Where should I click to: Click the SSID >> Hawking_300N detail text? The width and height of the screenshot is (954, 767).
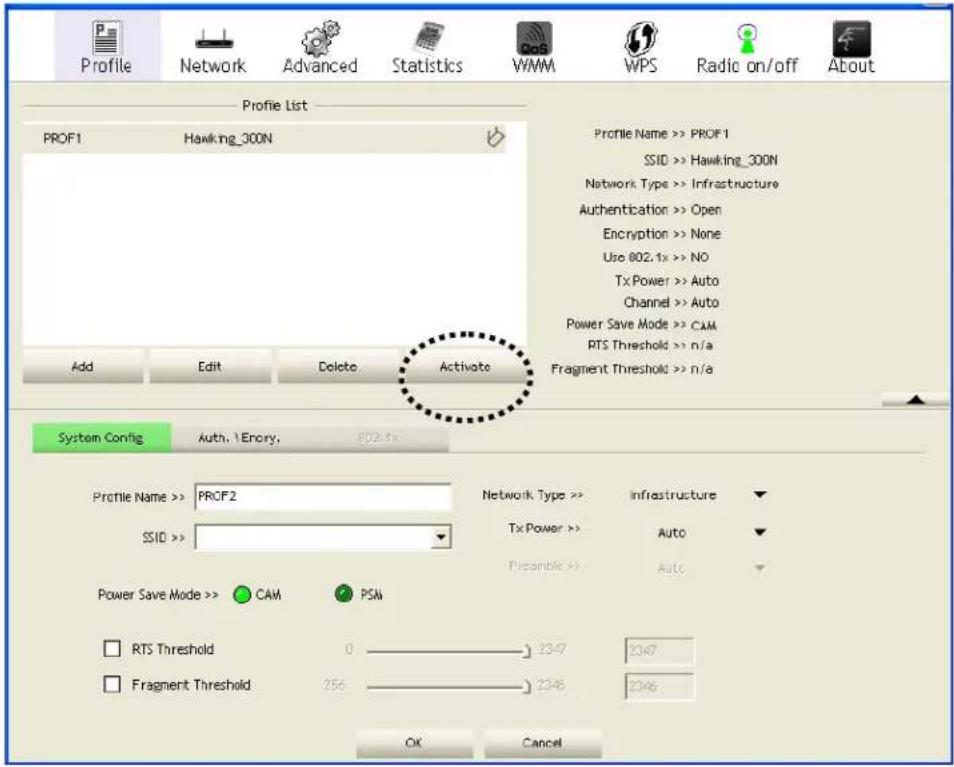pos(711,160)
